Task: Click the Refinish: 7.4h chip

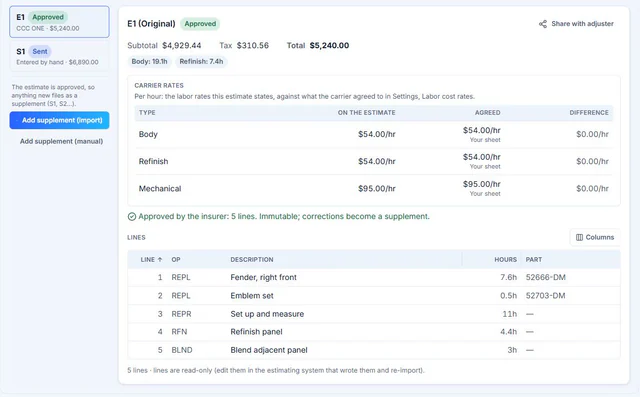Action: [x=201, y=62]
